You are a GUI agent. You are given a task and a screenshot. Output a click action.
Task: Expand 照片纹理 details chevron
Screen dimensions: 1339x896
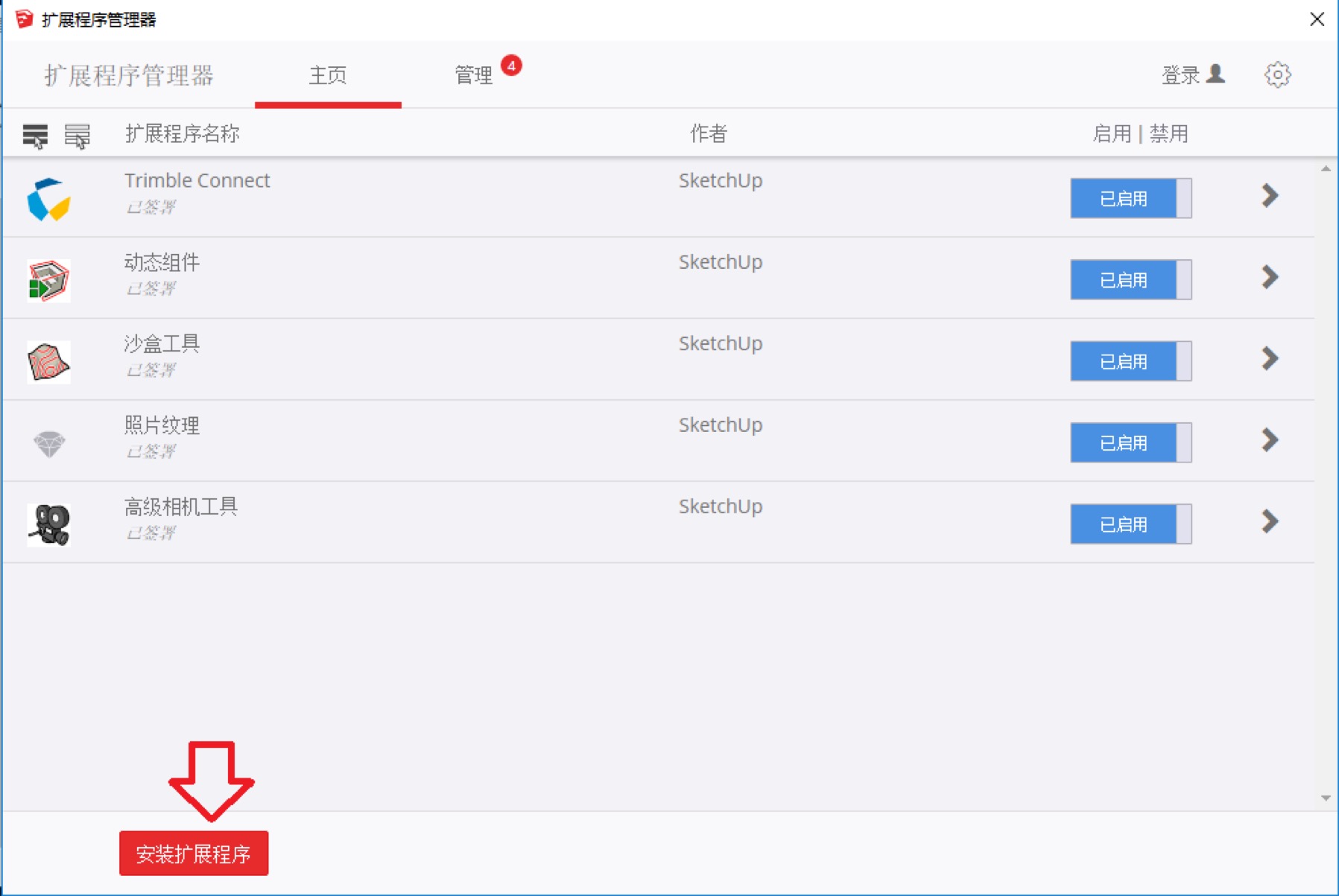1270,440
